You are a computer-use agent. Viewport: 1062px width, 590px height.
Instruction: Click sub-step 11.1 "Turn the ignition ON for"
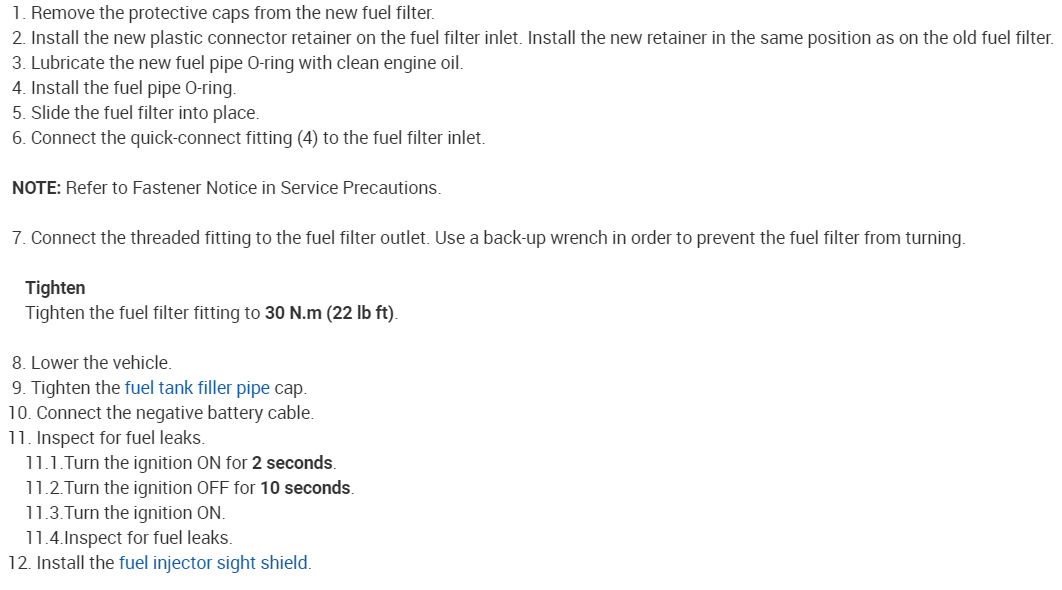coord(150,463)
